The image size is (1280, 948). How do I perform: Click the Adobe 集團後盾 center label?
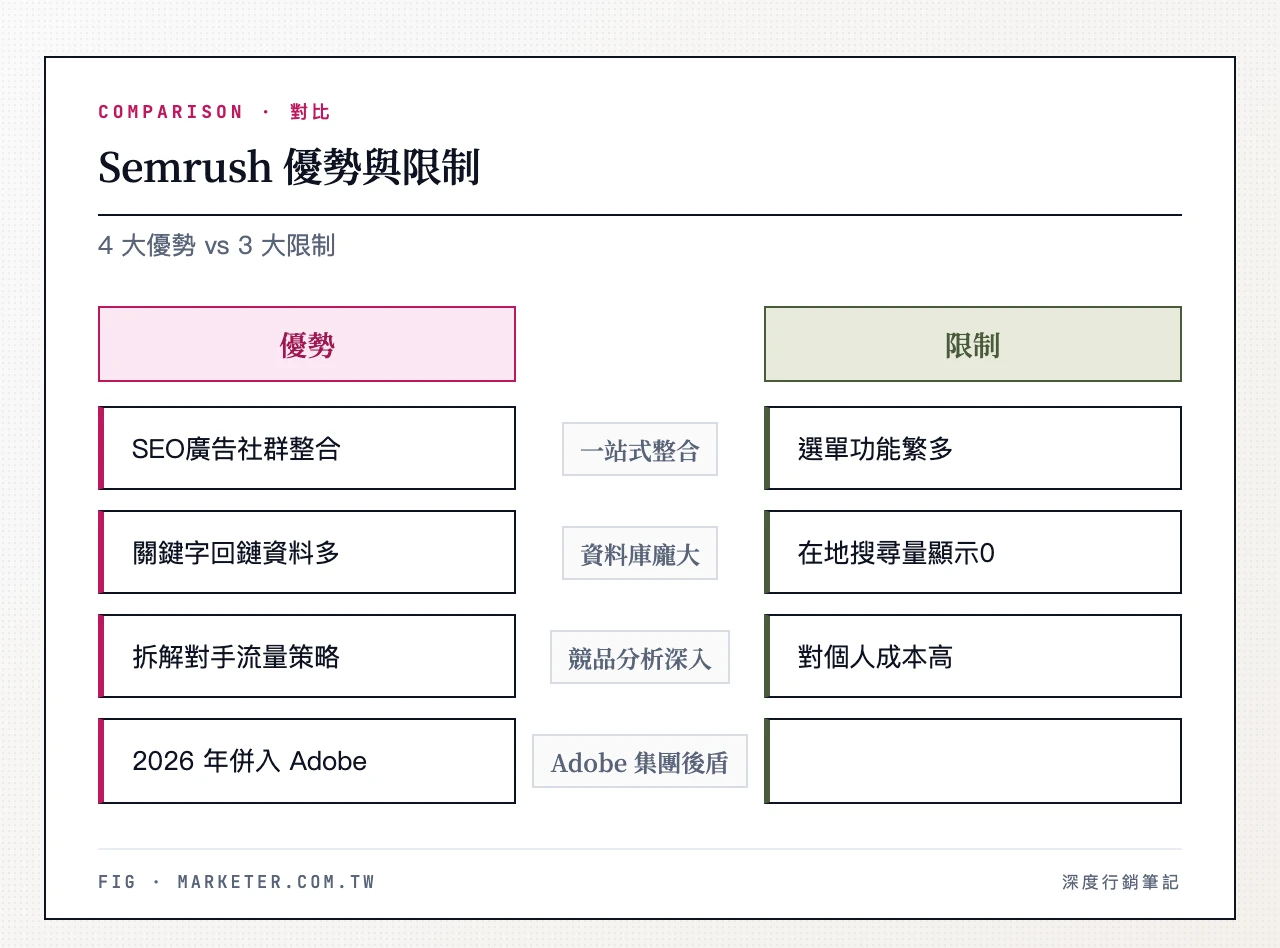pyautogui.click(x=640, y=761)
